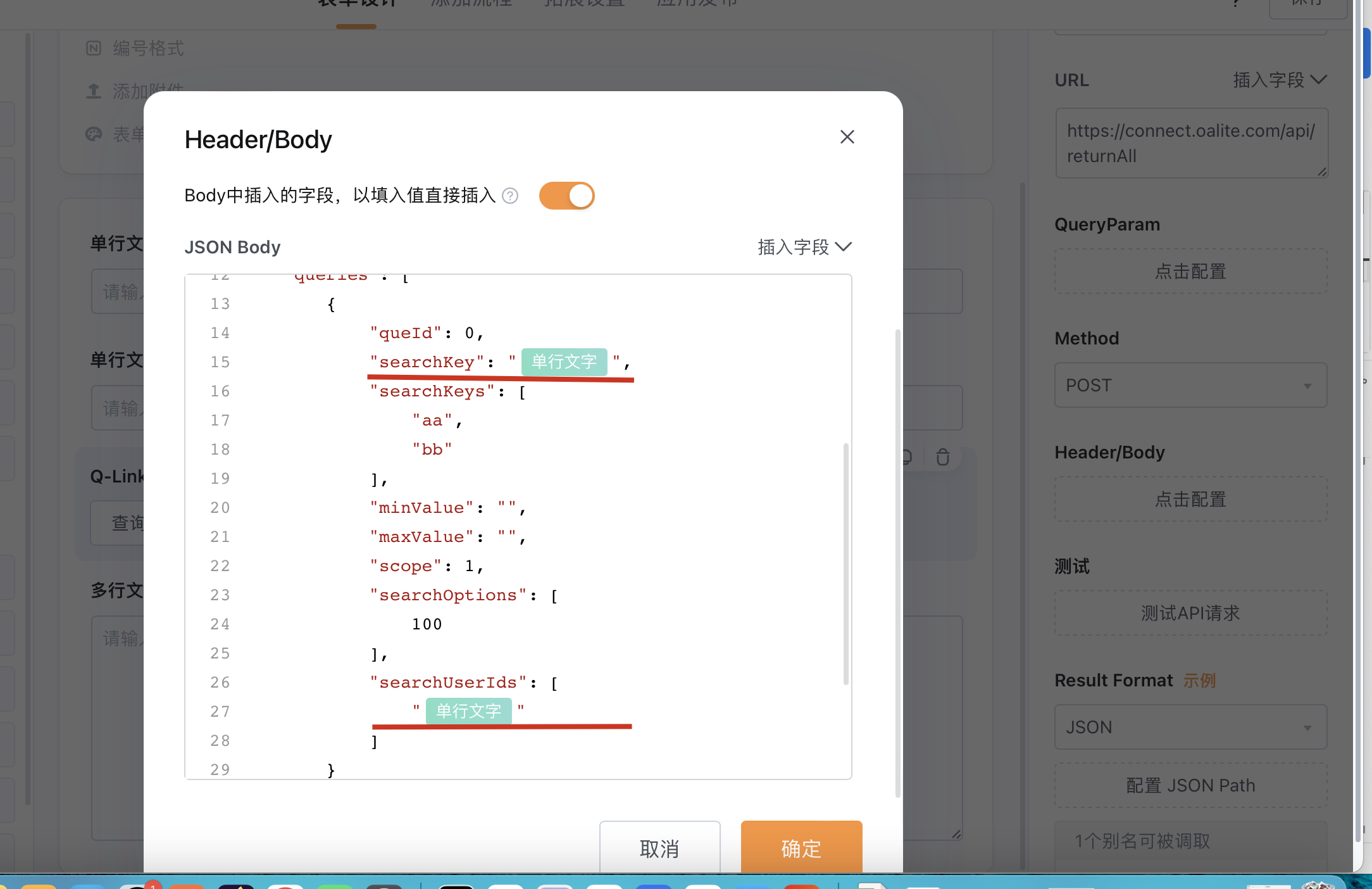Click 点击配置 under Header/Body
1372x889 pixels.
click(1191, 500)
